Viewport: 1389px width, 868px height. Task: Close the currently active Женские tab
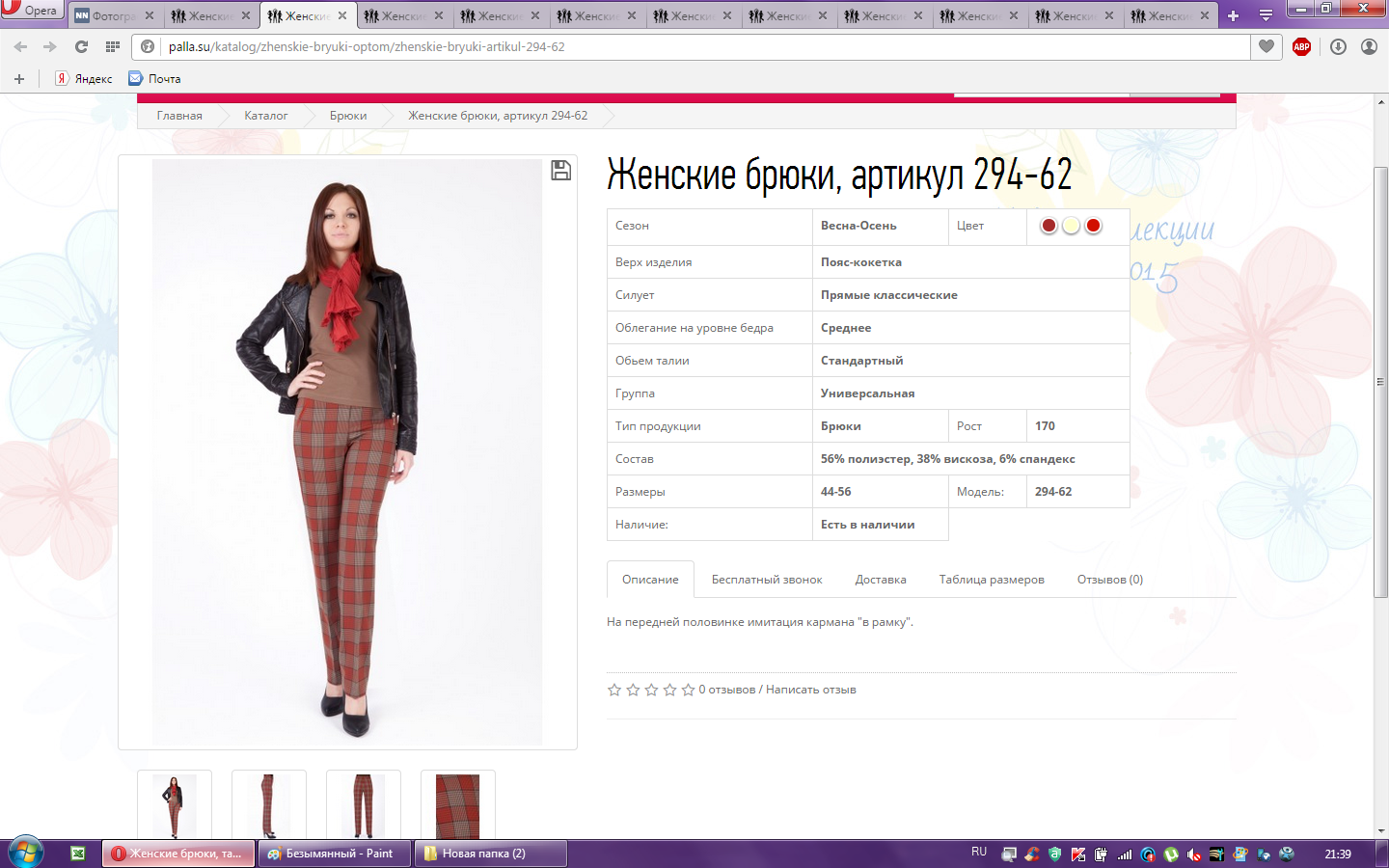click(342, 15)
